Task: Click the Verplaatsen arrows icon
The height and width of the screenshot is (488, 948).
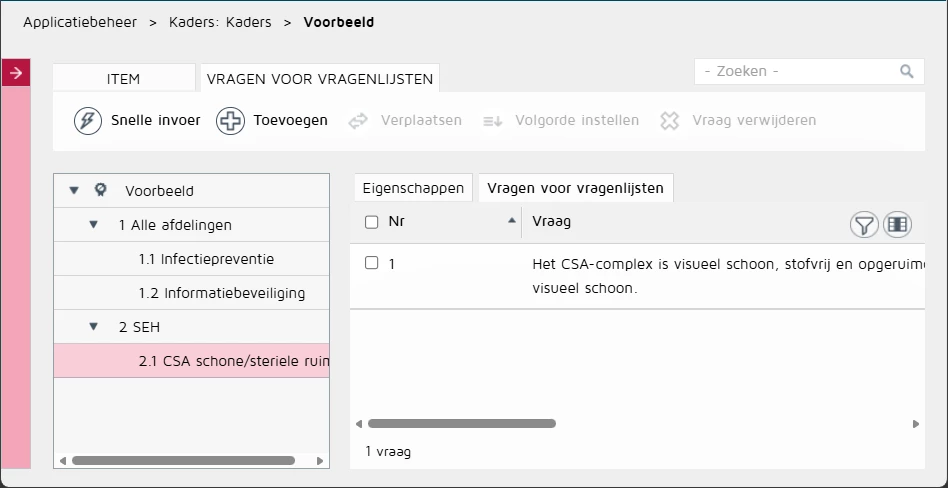Action: (x=358, y=121)
